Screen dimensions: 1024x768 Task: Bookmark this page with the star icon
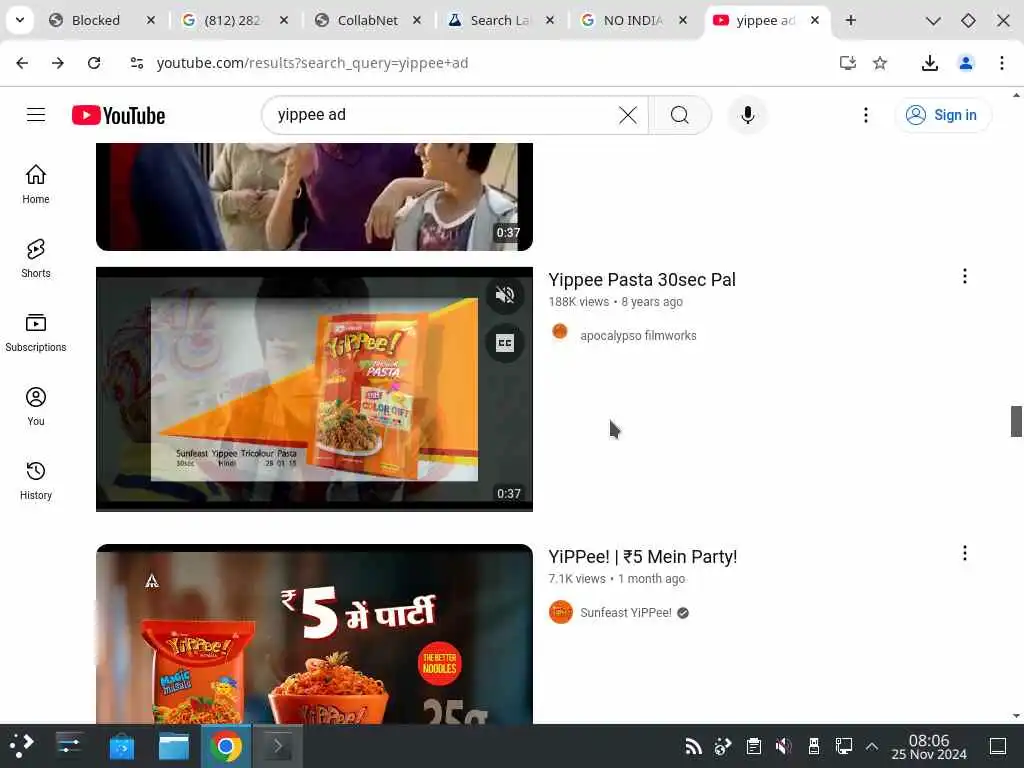[880, 63]
